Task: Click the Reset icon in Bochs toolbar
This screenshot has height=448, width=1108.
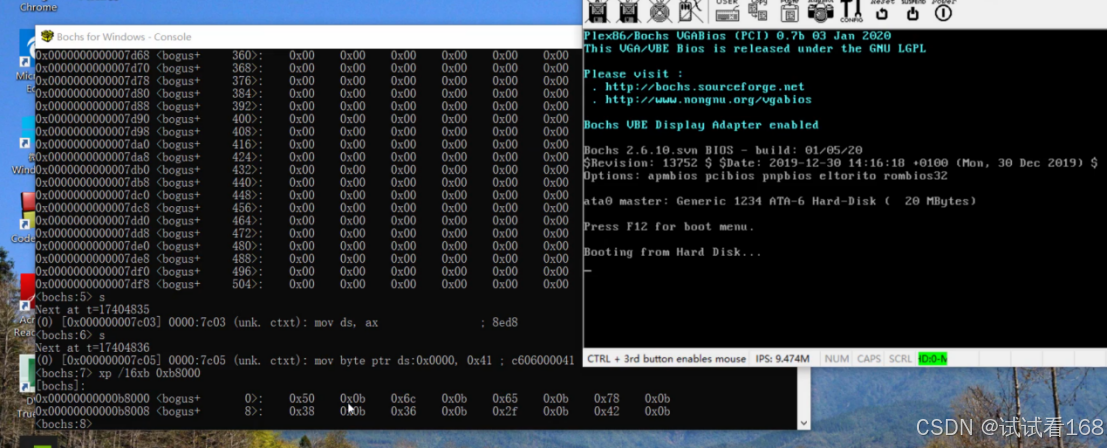Action: coord(882,10)
